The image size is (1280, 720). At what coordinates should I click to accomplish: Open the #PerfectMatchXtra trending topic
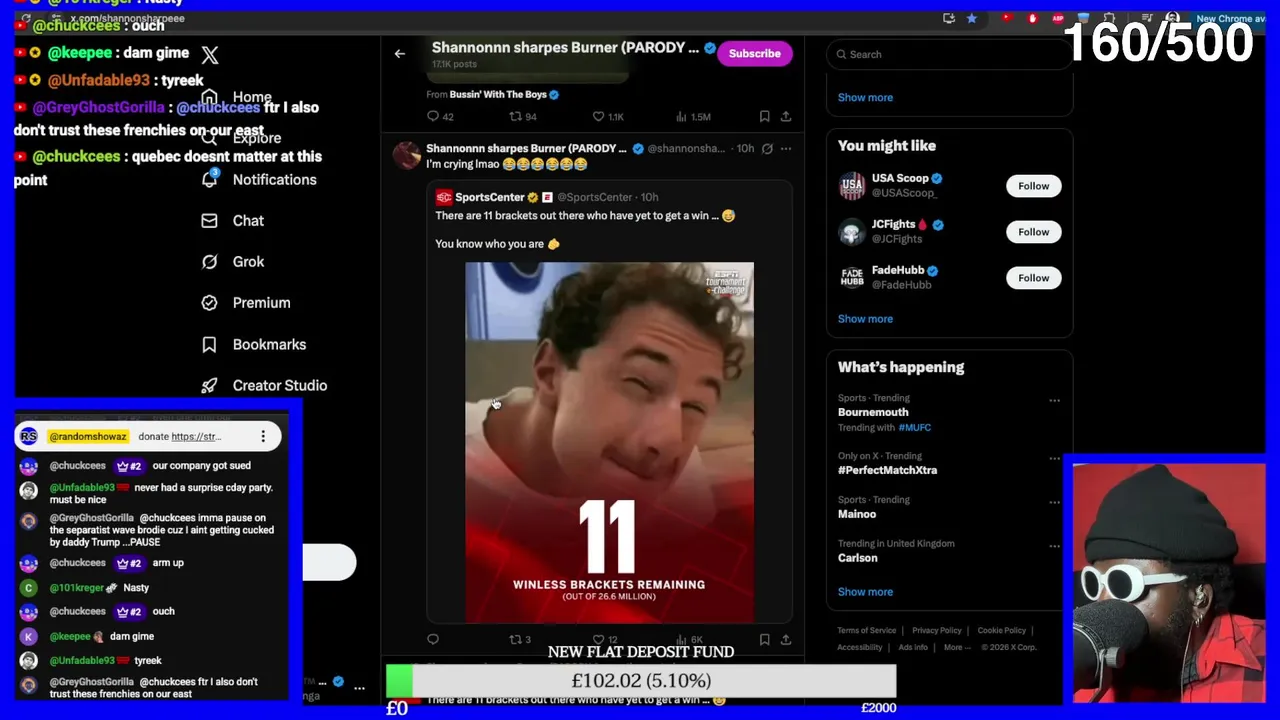[887, 470]
